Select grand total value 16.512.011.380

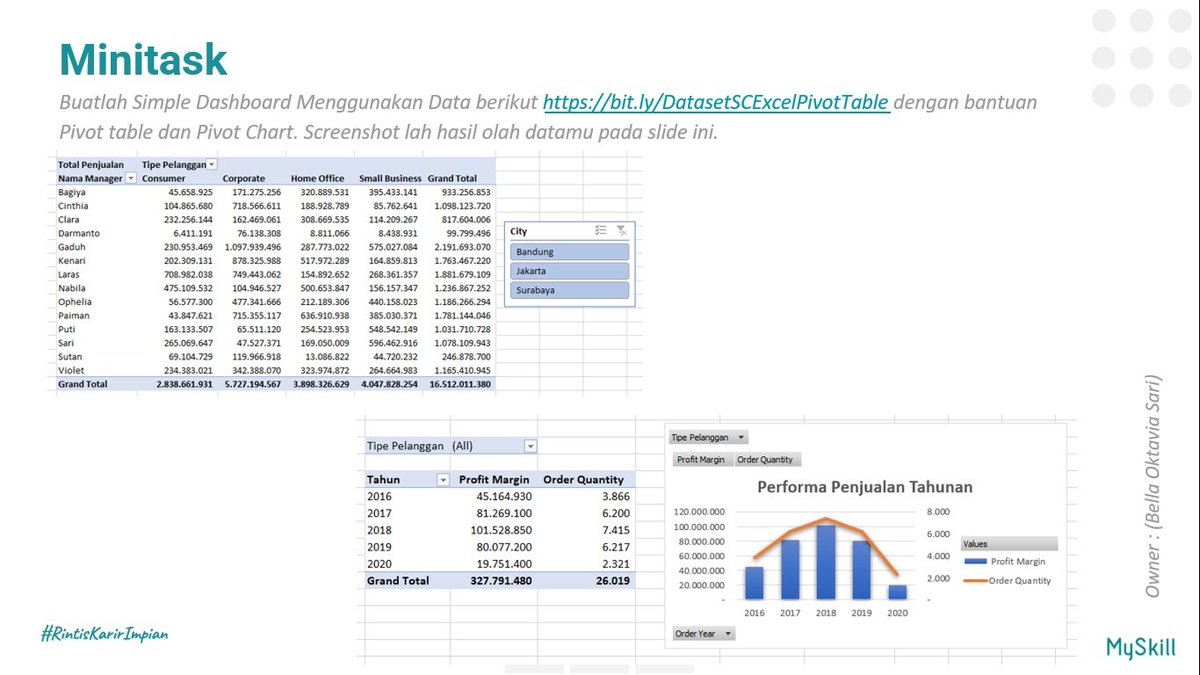459,384
